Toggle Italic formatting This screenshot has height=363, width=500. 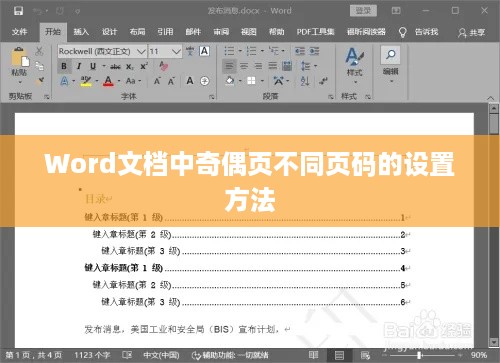[79, 66]
